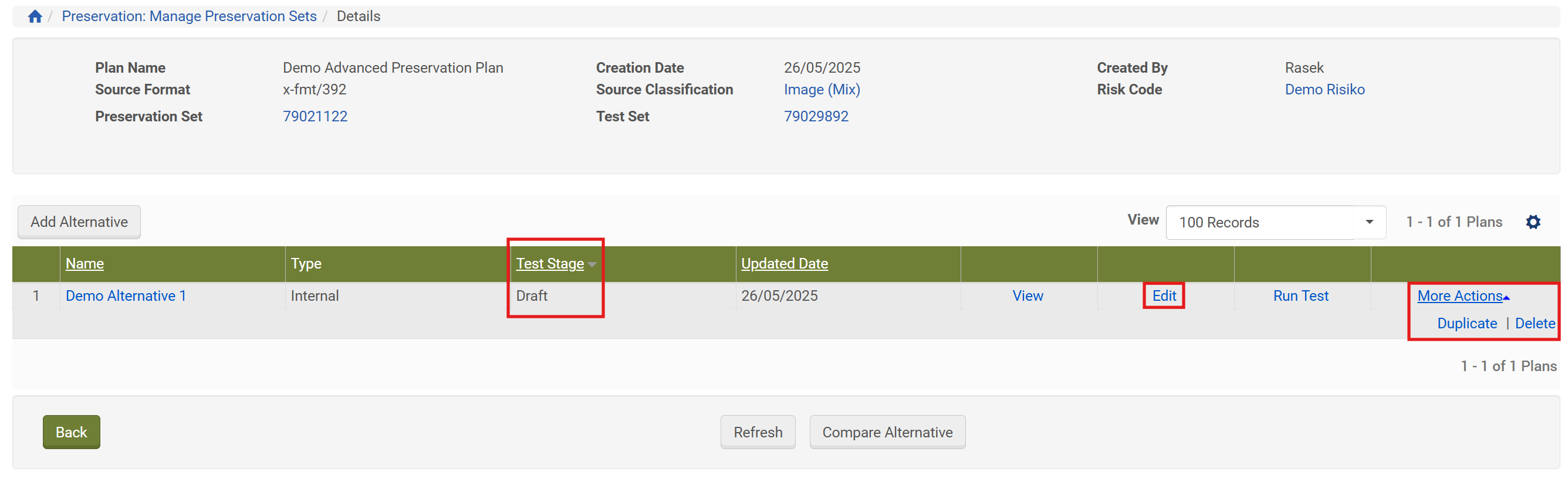Click the home icon in breadcrumb
Screen dimensions: 1568x479
pos(35,16)
